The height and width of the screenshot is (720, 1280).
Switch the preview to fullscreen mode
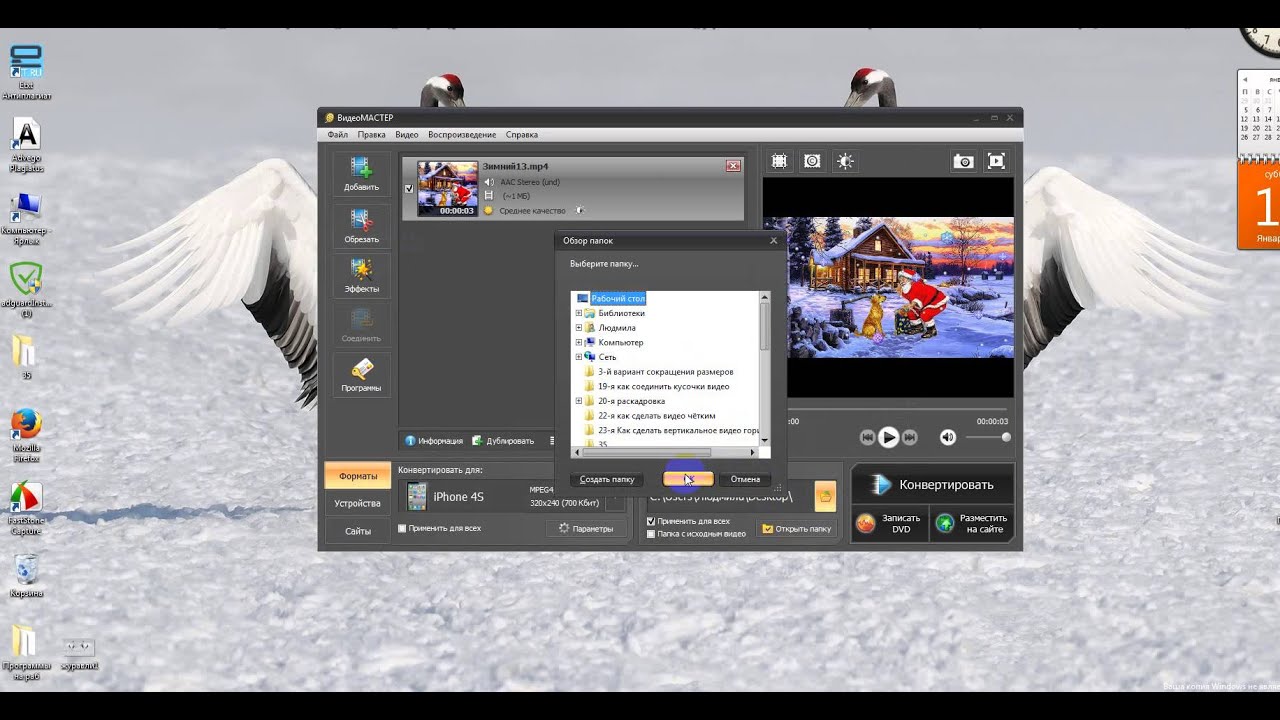[996, 161]
